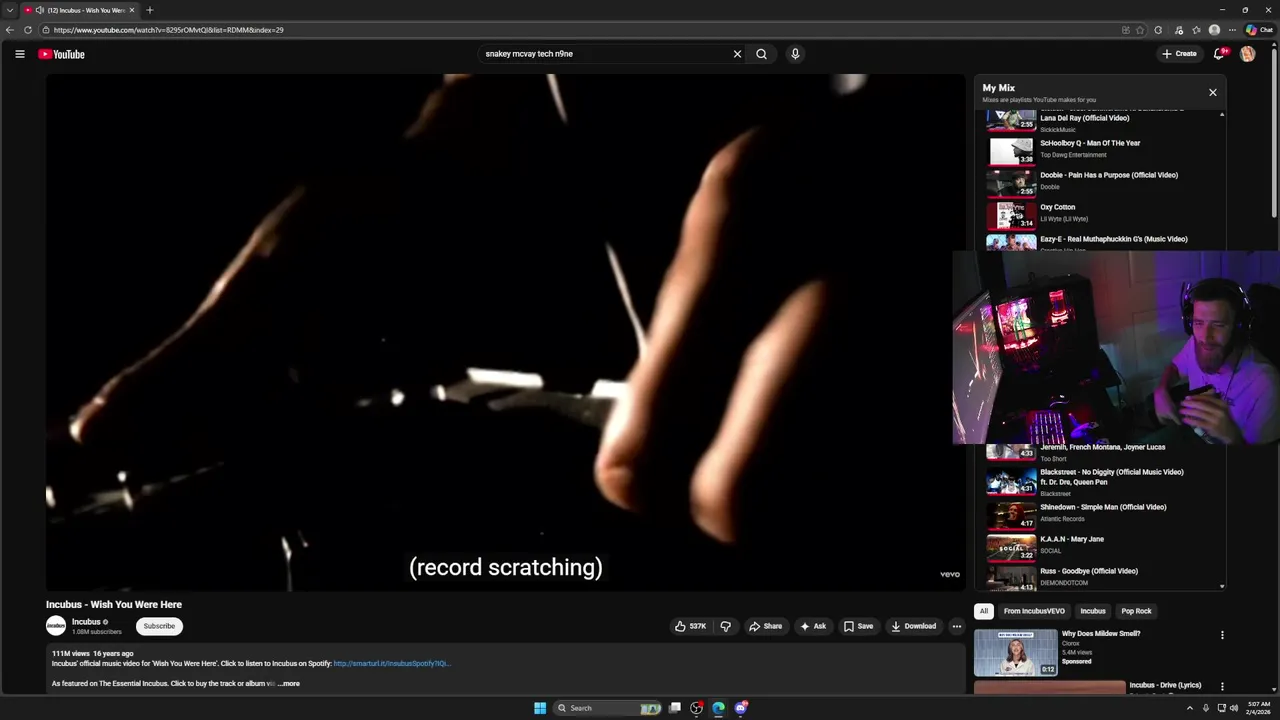Expand description with ...more
1280x720 pixels.
click(x=289, y=684)
